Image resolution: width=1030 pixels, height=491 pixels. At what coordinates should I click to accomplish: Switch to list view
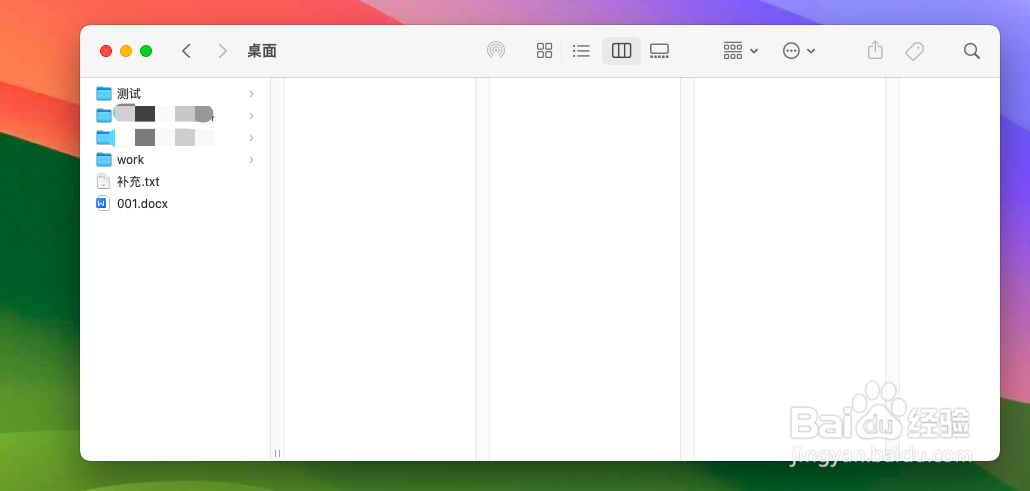581,51
